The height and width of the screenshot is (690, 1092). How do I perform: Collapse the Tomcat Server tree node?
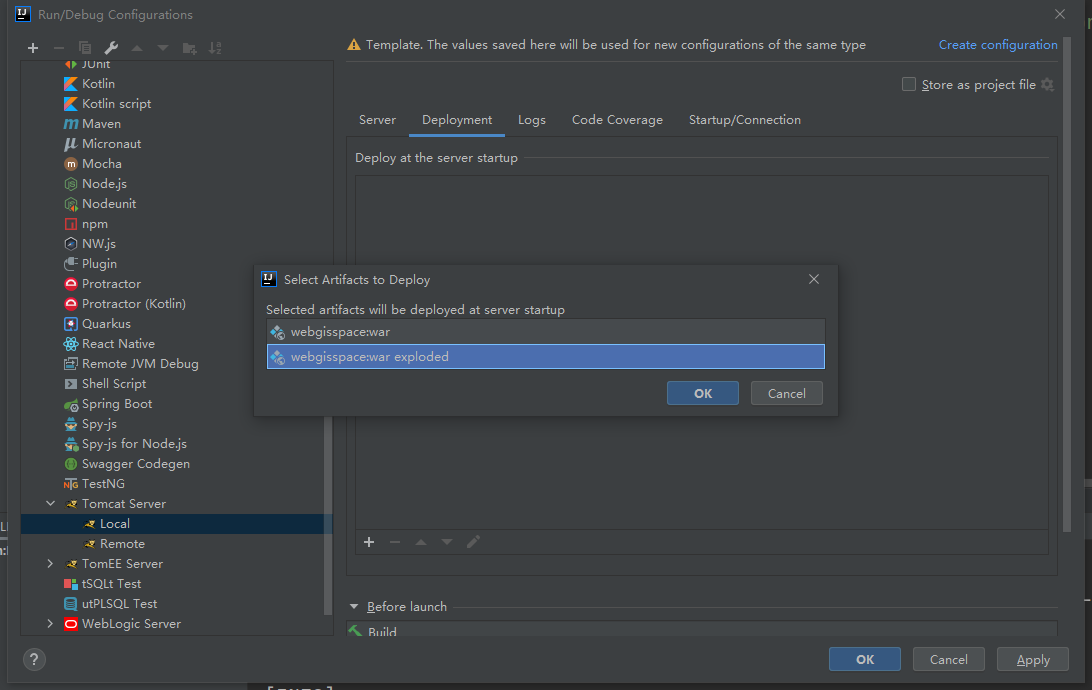50,503
